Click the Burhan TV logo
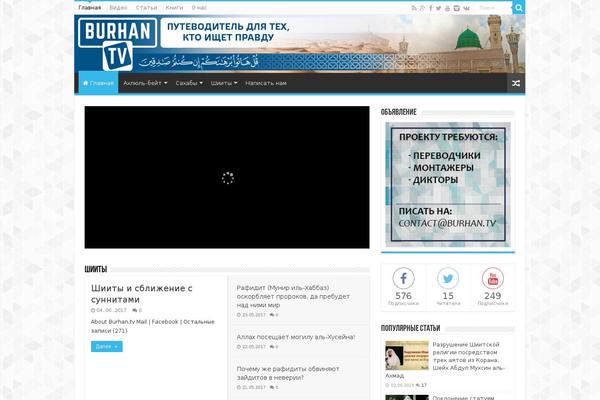 pos(117,44)
